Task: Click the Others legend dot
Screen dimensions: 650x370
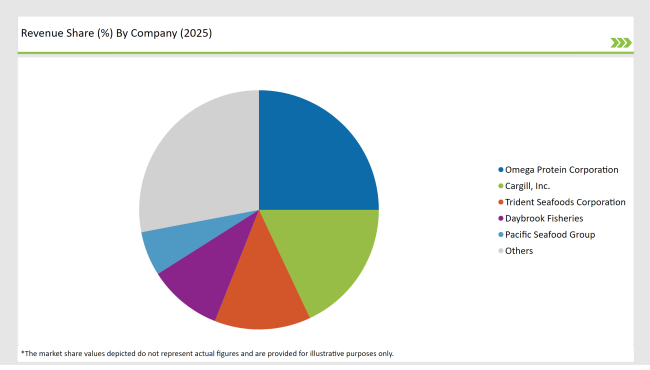Action: click(x=501, y=251)
